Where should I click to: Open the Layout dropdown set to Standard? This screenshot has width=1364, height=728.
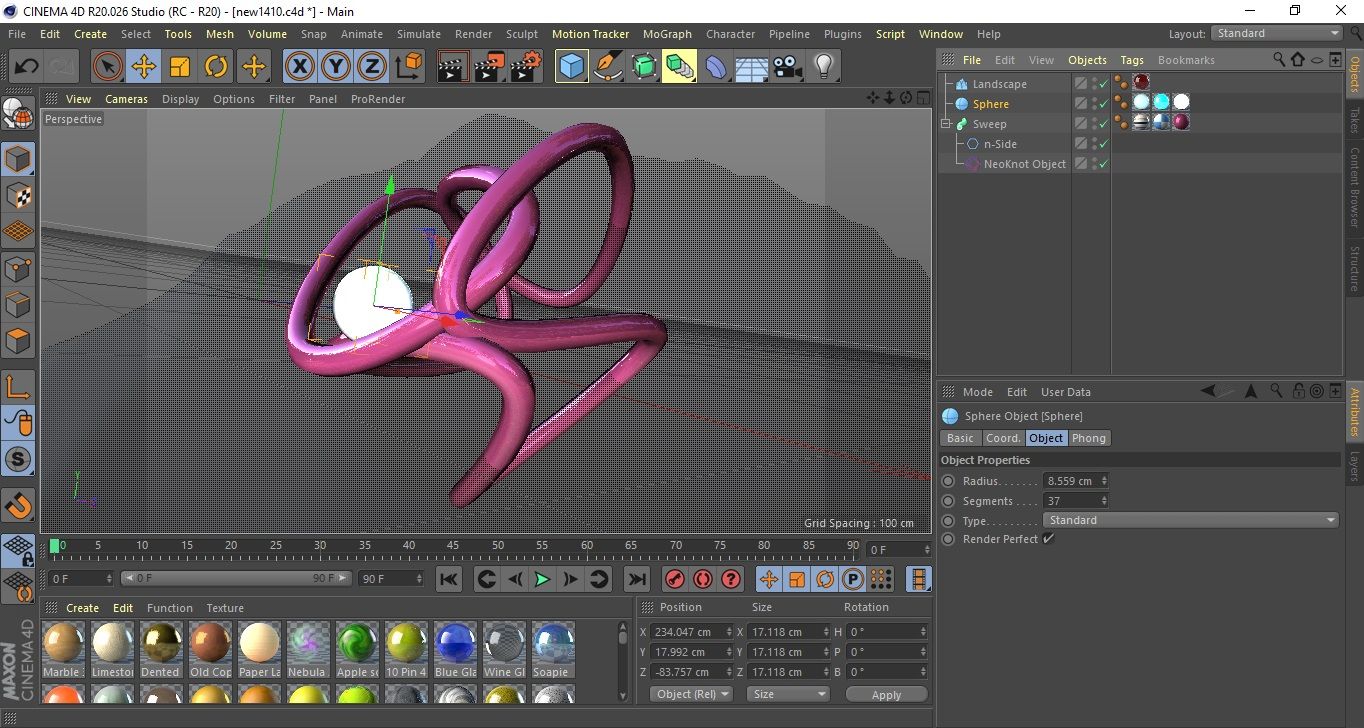click(1276, 33)
